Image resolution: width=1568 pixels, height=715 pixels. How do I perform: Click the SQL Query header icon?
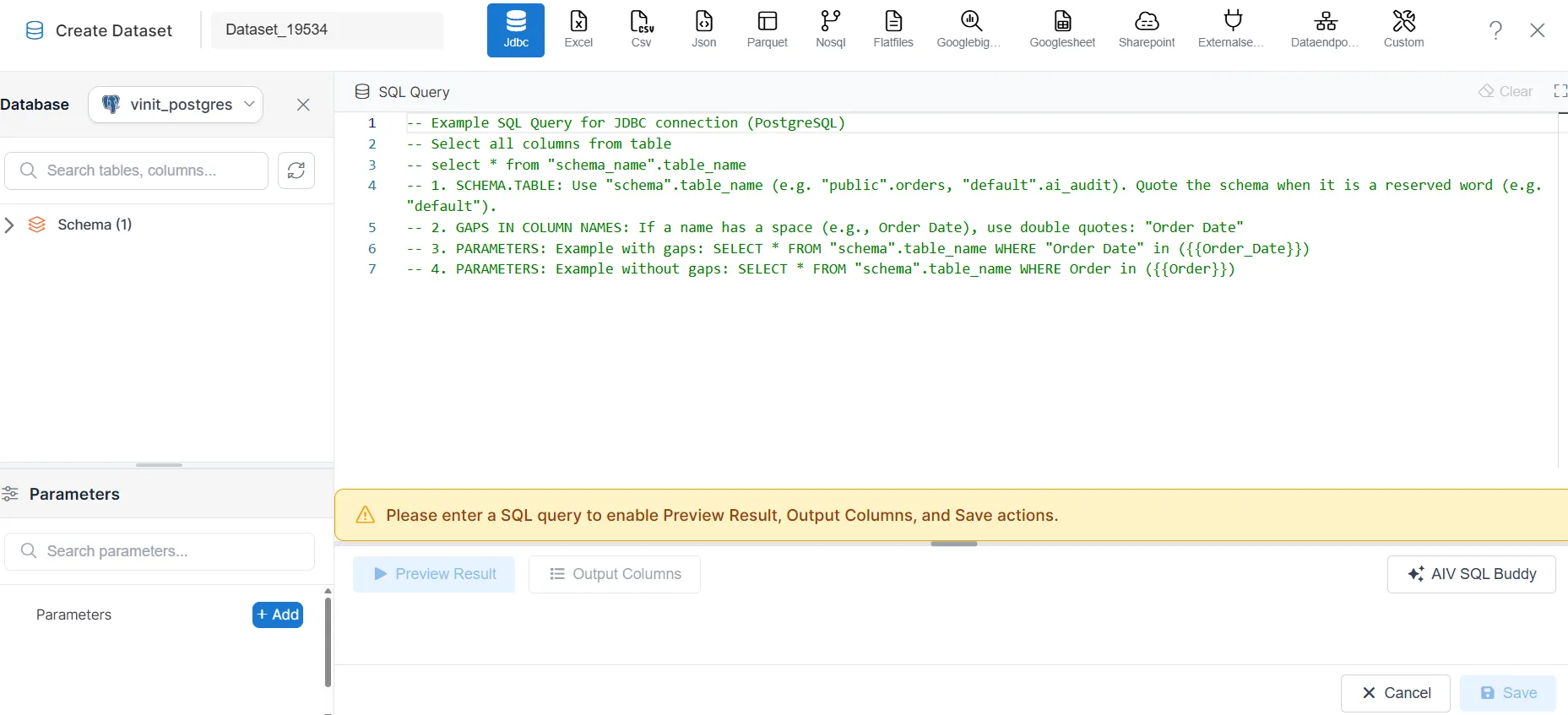tap(362, 91)
